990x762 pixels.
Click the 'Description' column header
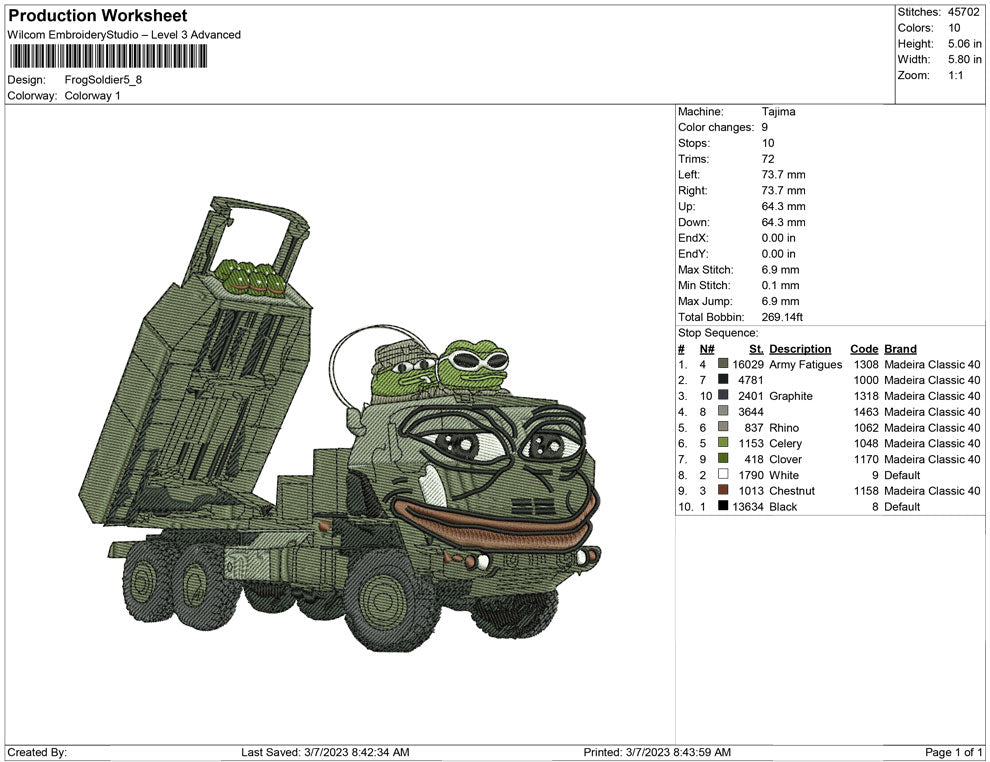click(x=800, y=349)
